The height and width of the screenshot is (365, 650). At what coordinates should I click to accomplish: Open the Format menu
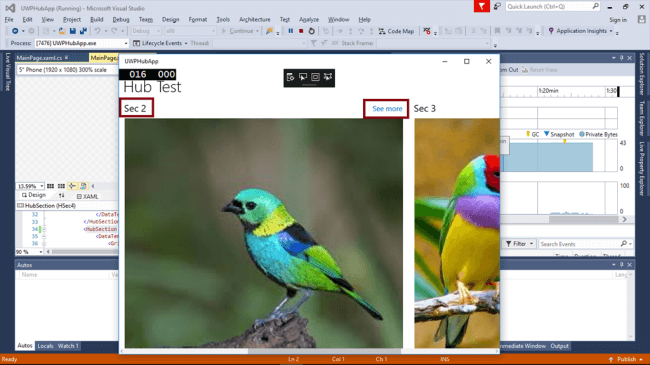coord(198,19)
